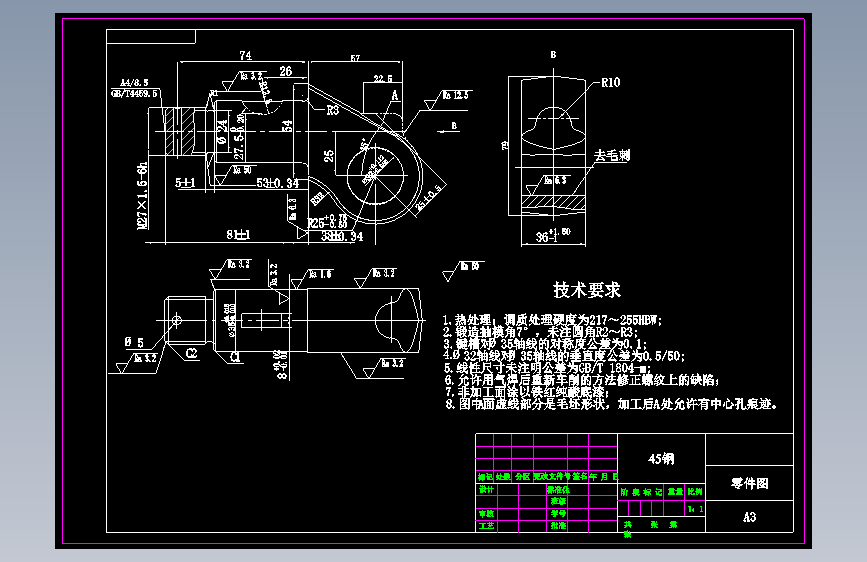Click the A4/8.5 center hole callout
Screen dimensions: 867x562
[134, 82]
